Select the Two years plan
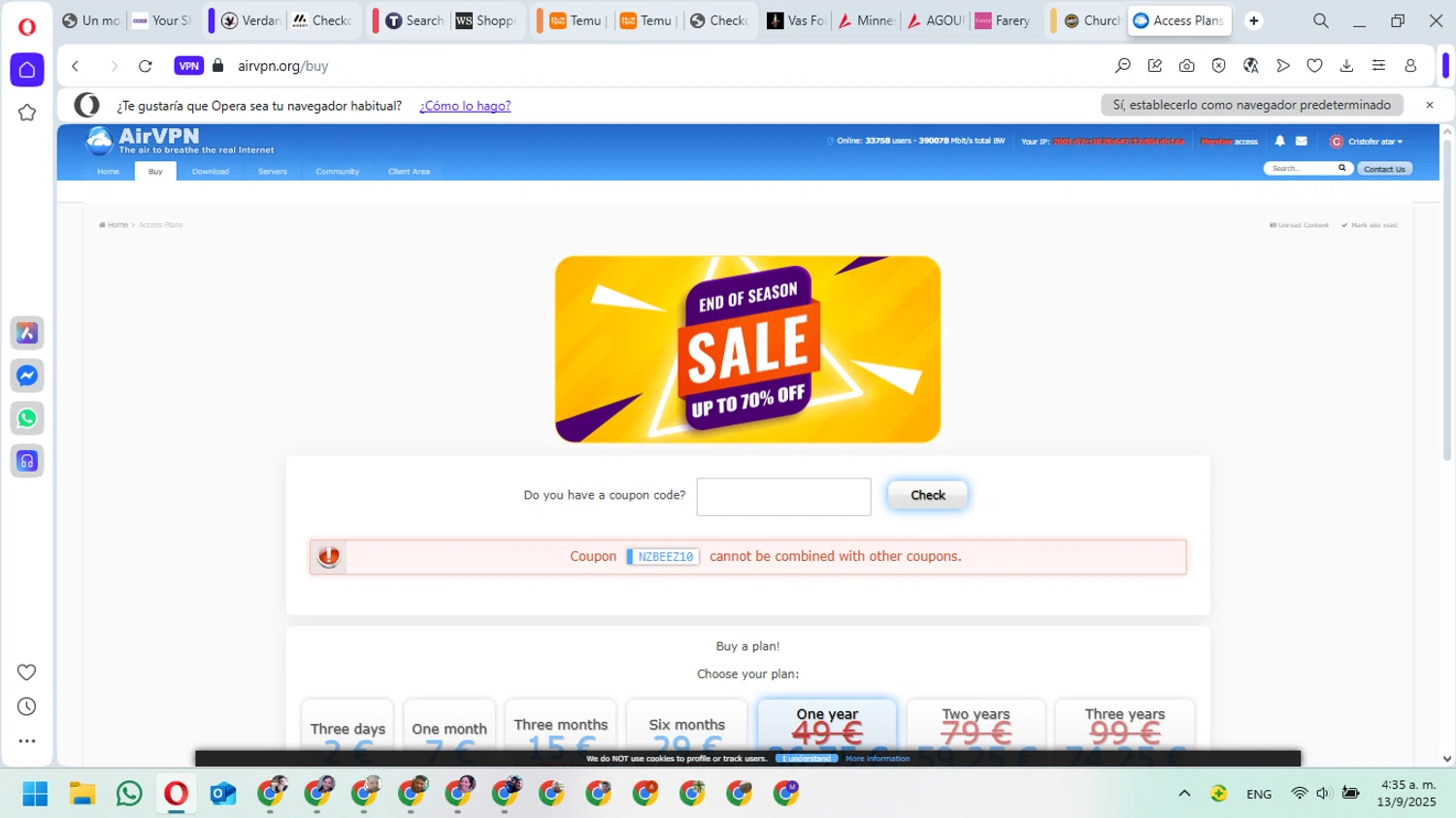Viewport: 1456px width, 818px height. [x=976, y=724]
